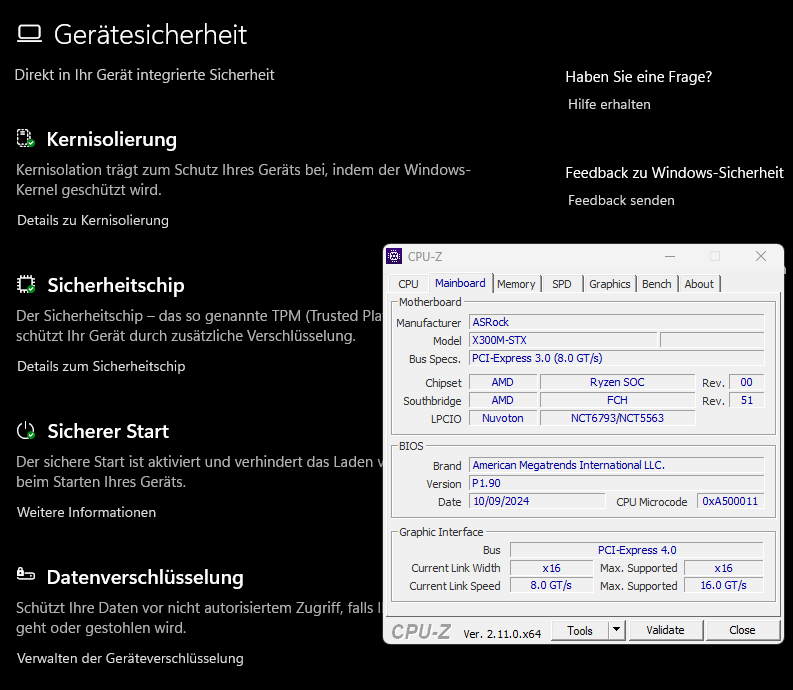Click the ASRock manufacturer field
Viewport: 793px width, 690px height.
(x=616, y=322)
